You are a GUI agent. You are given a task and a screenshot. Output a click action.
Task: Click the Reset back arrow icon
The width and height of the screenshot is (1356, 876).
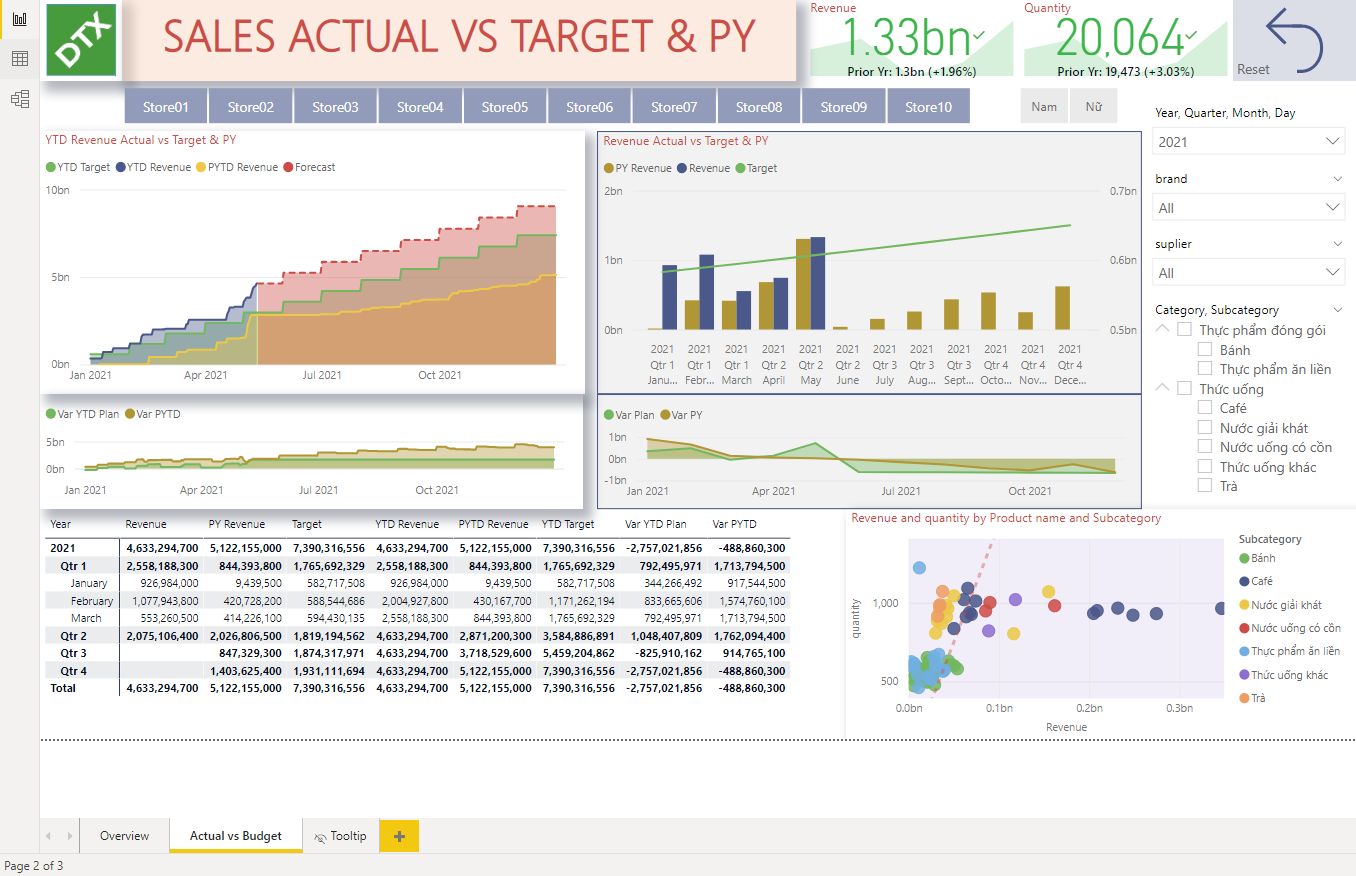(x=1294, y=40)
